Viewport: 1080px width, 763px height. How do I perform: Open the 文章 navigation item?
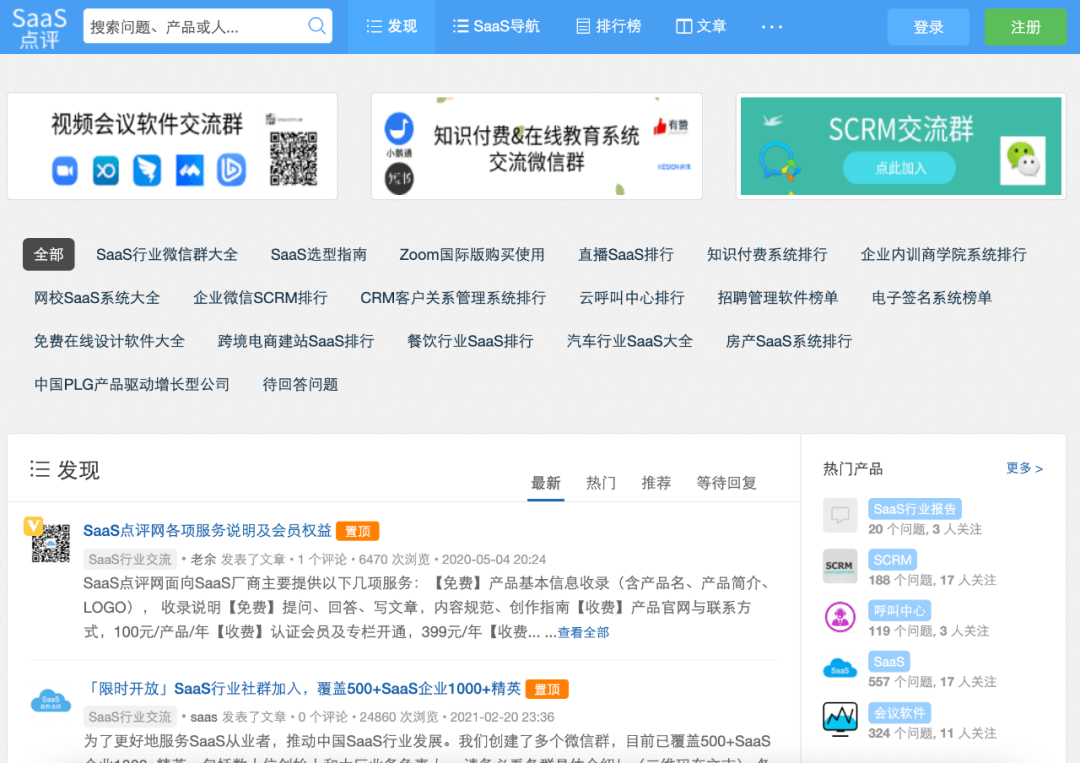tap(701, 27)
